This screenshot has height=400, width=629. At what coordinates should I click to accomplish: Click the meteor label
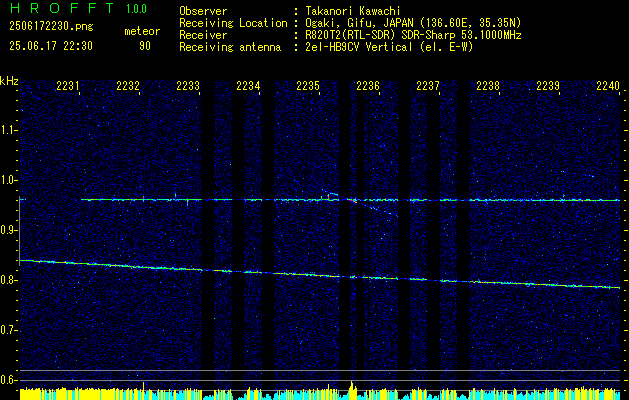point(142,31)
